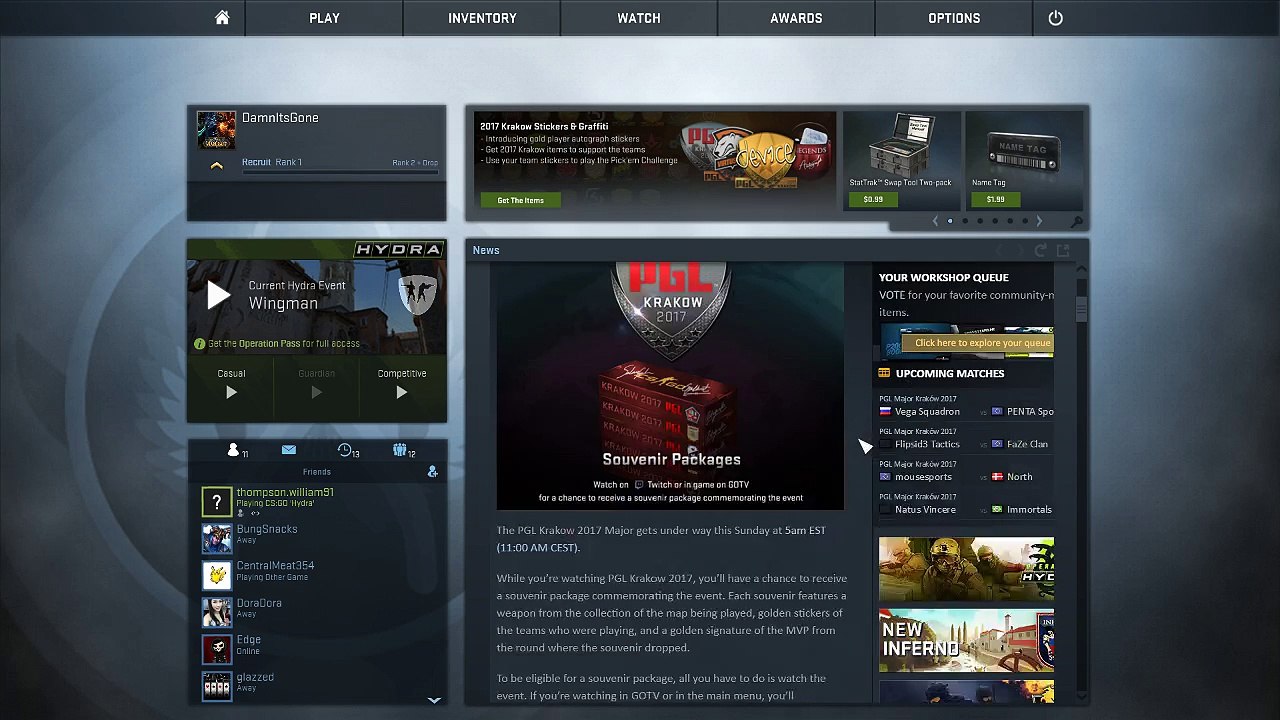Select the third store carousel page dot
The image size is (1280, 720).
[980, 221]
